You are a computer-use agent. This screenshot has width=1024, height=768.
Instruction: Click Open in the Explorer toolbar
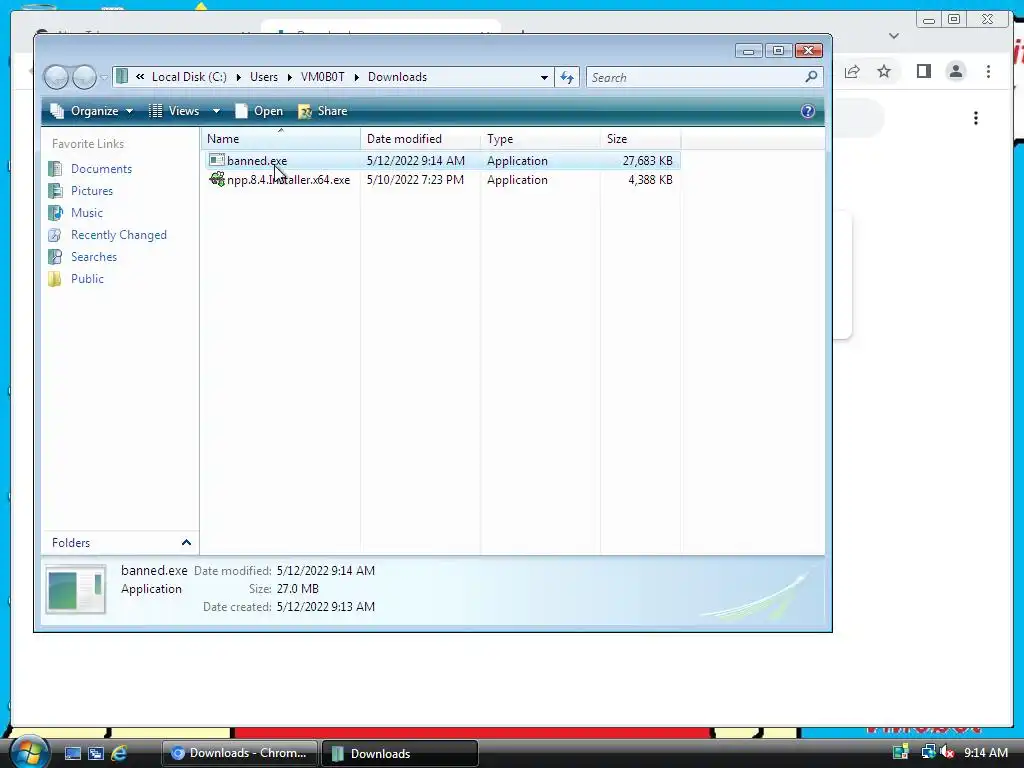click(x=259, y=111)
